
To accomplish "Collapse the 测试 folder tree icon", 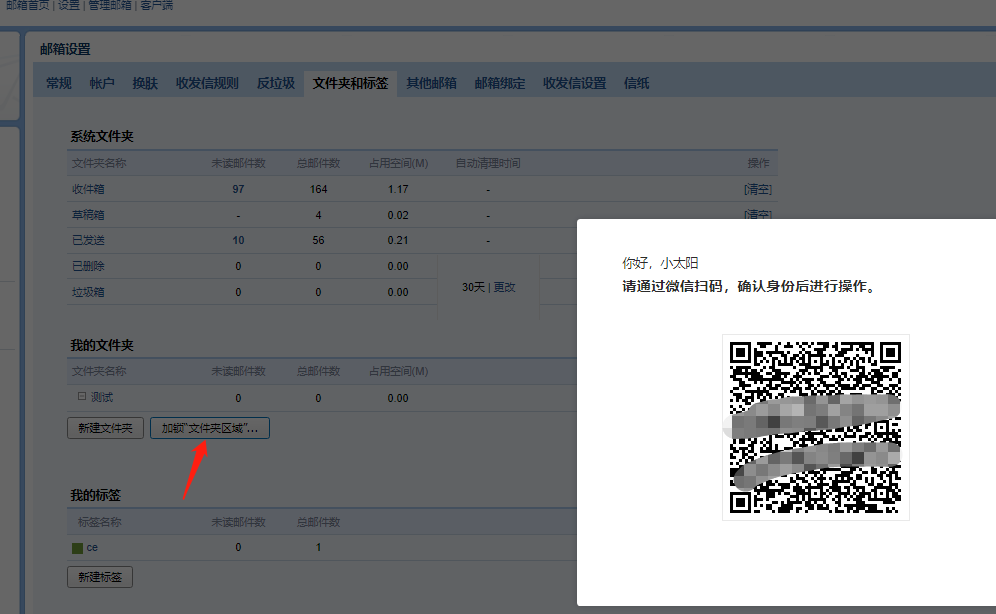I will (82, 397).
